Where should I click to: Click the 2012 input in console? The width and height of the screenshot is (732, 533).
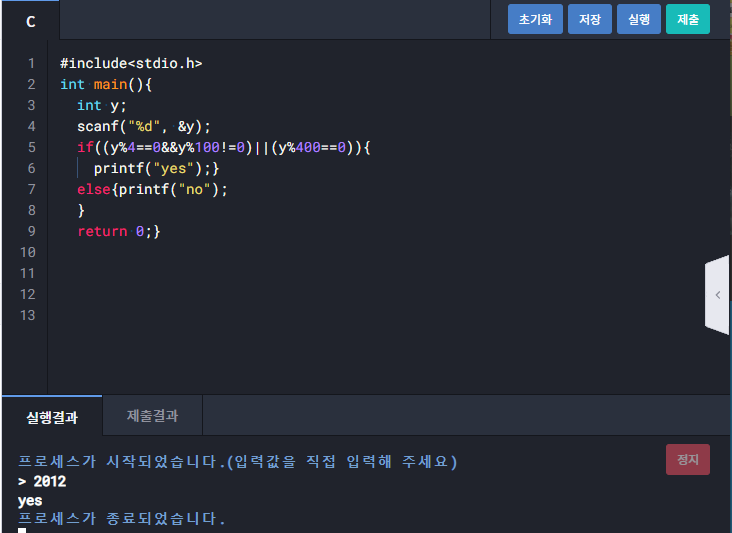point(49,481)
